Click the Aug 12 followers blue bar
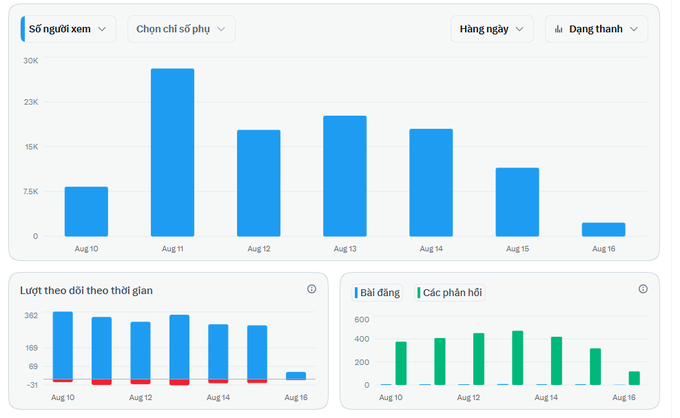This screenshot has width=680, height=418. click(141, 350)
